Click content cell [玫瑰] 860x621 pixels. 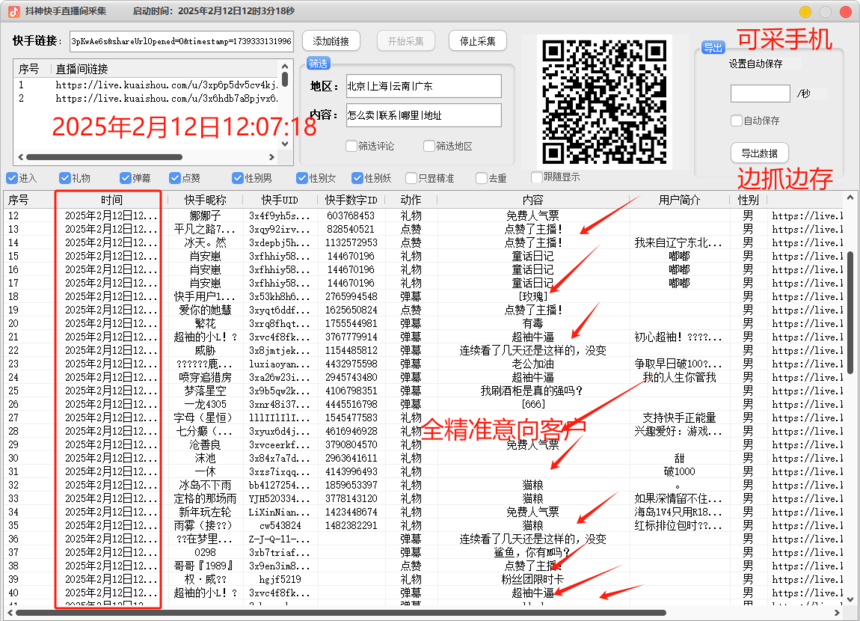point(533,296)
